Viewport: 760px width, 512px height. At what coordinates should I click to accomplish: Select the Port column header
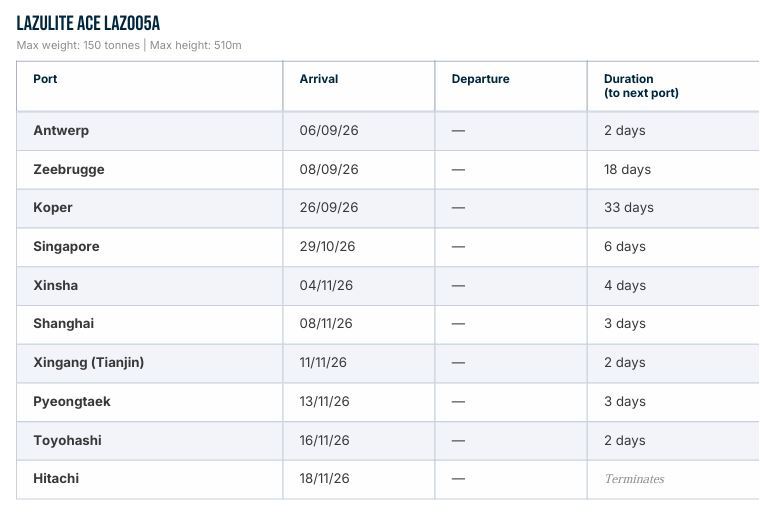(45, 79)
